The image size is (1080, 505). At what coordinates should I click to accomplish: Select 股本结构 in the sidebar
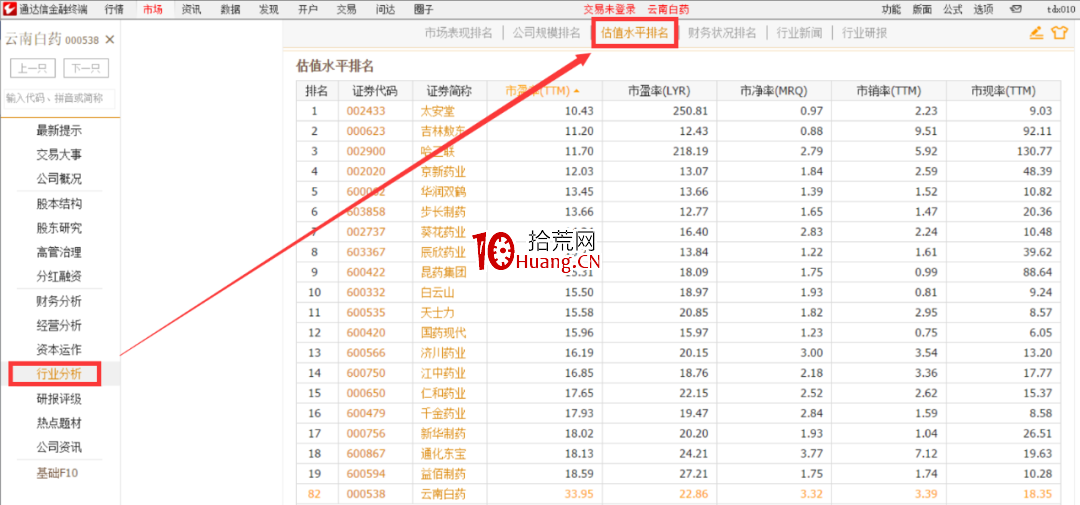pyautogui.click(x=59, y=204)
